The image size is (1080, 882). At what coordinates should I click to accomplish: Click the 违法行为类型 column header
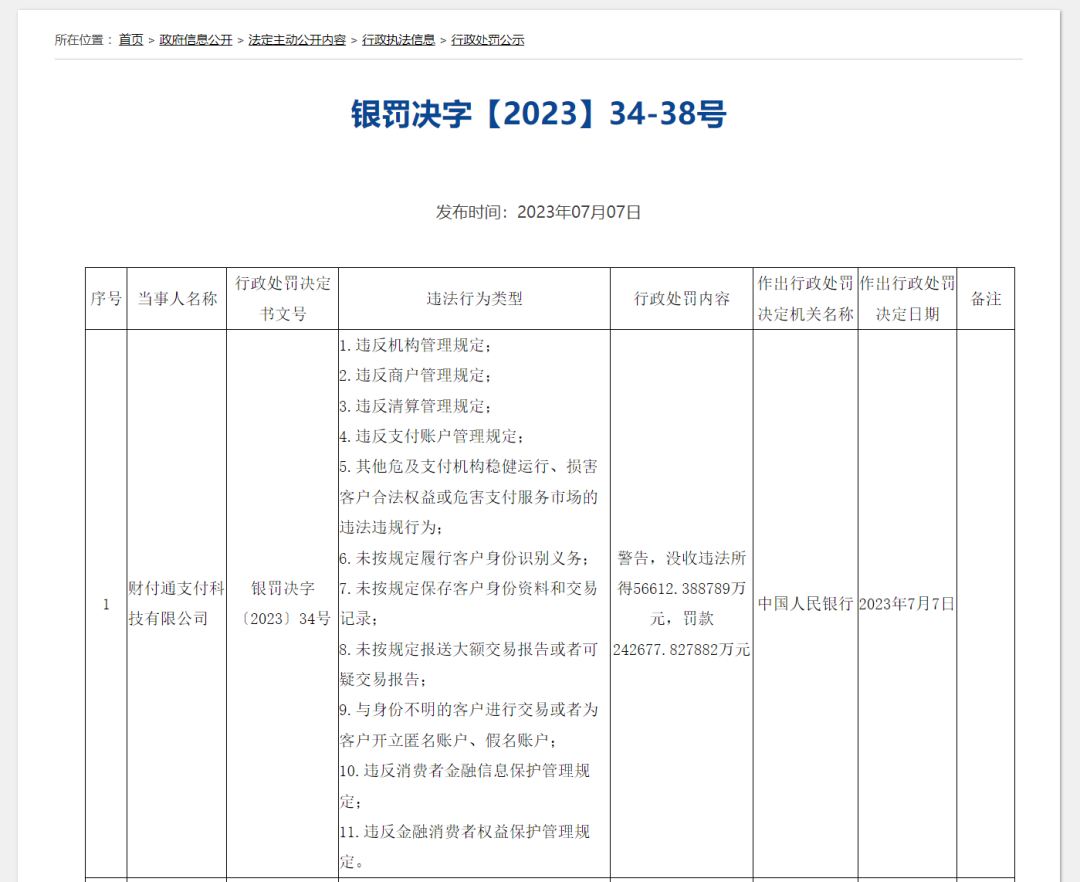(x=475, y=299)
